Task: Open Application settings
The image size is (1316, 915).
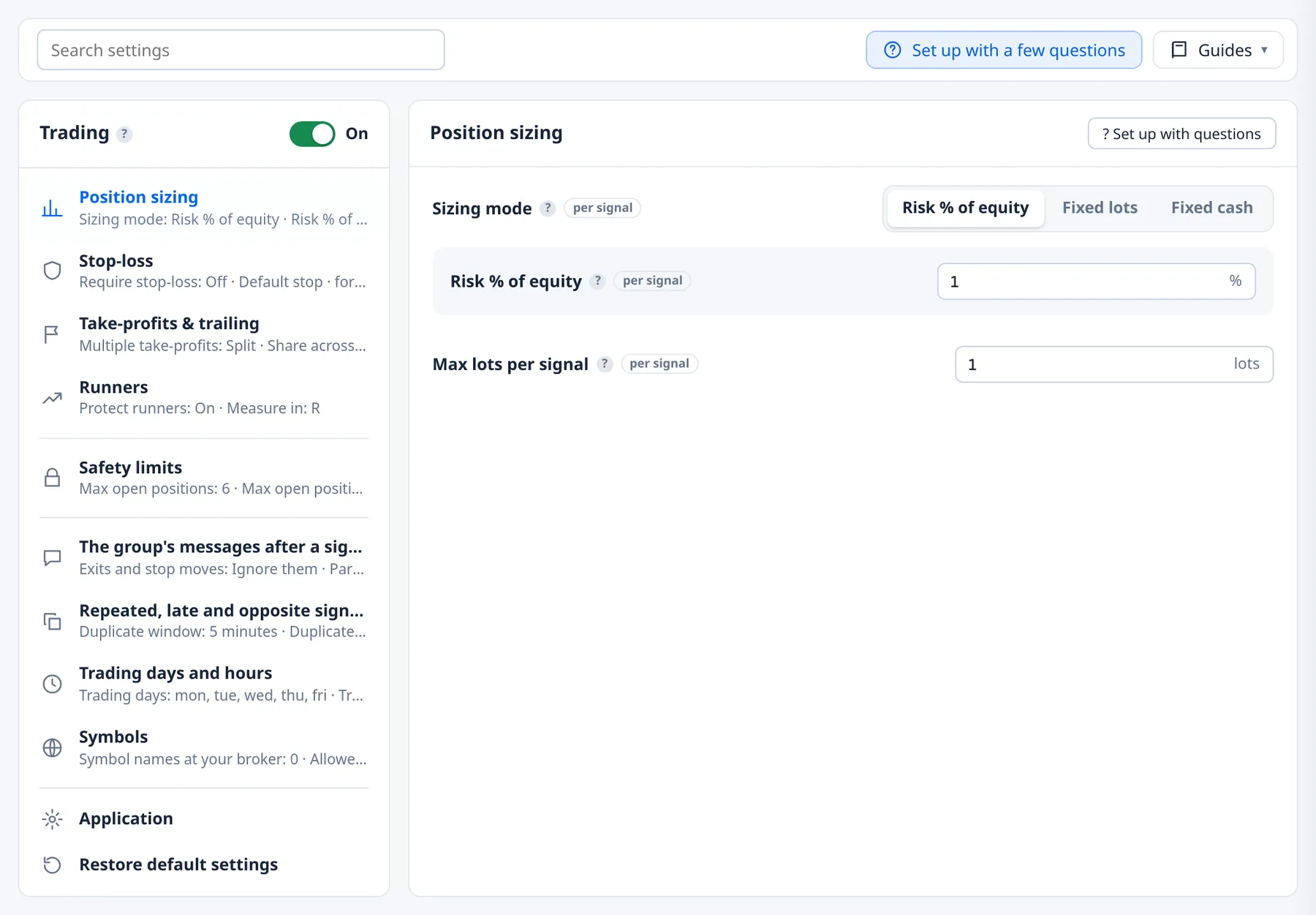Action: point(204,818)
